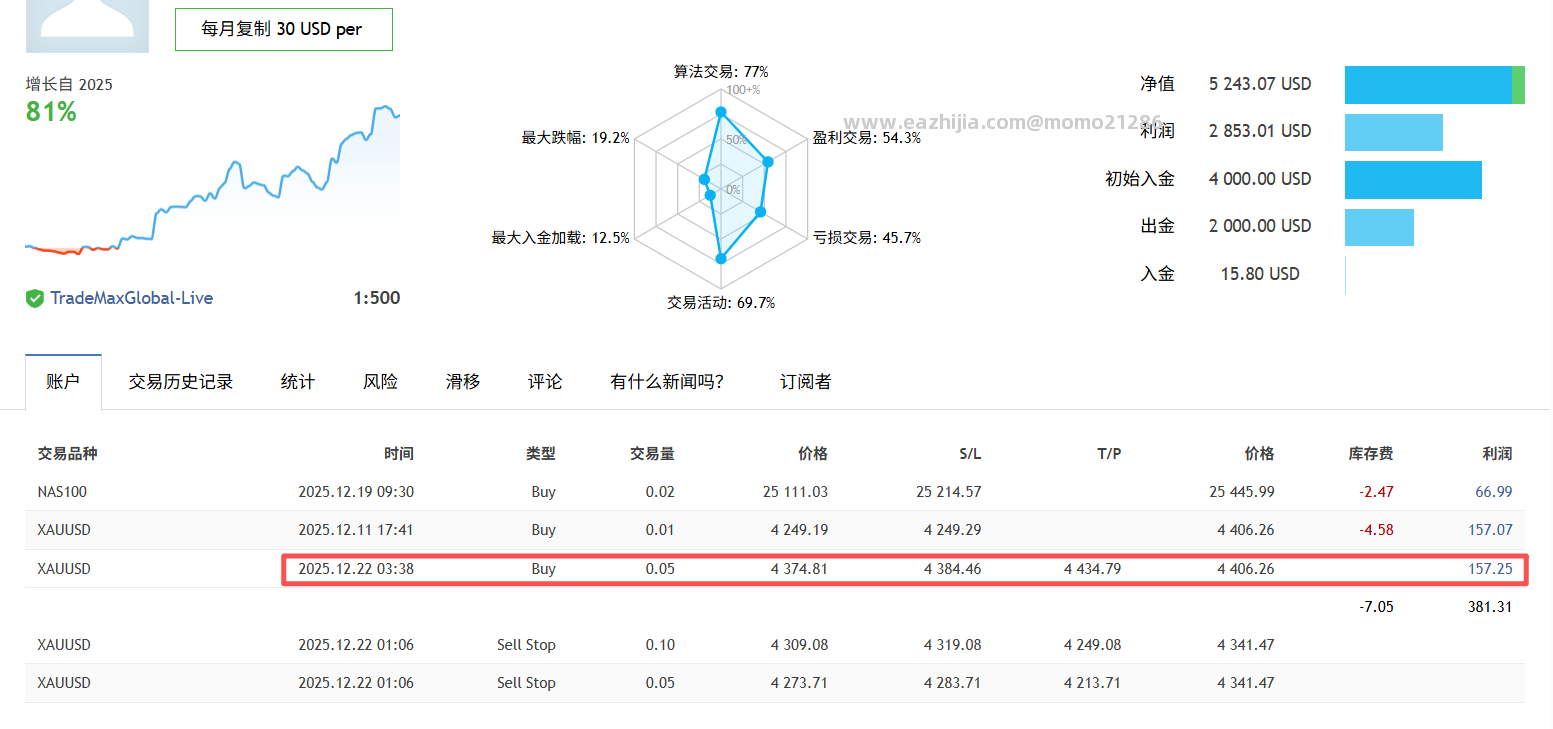This screenshot has width=1553, height=729.
Task: Click the 2025.12.11 17:41 time cell
Action: [x=356, y=530]
